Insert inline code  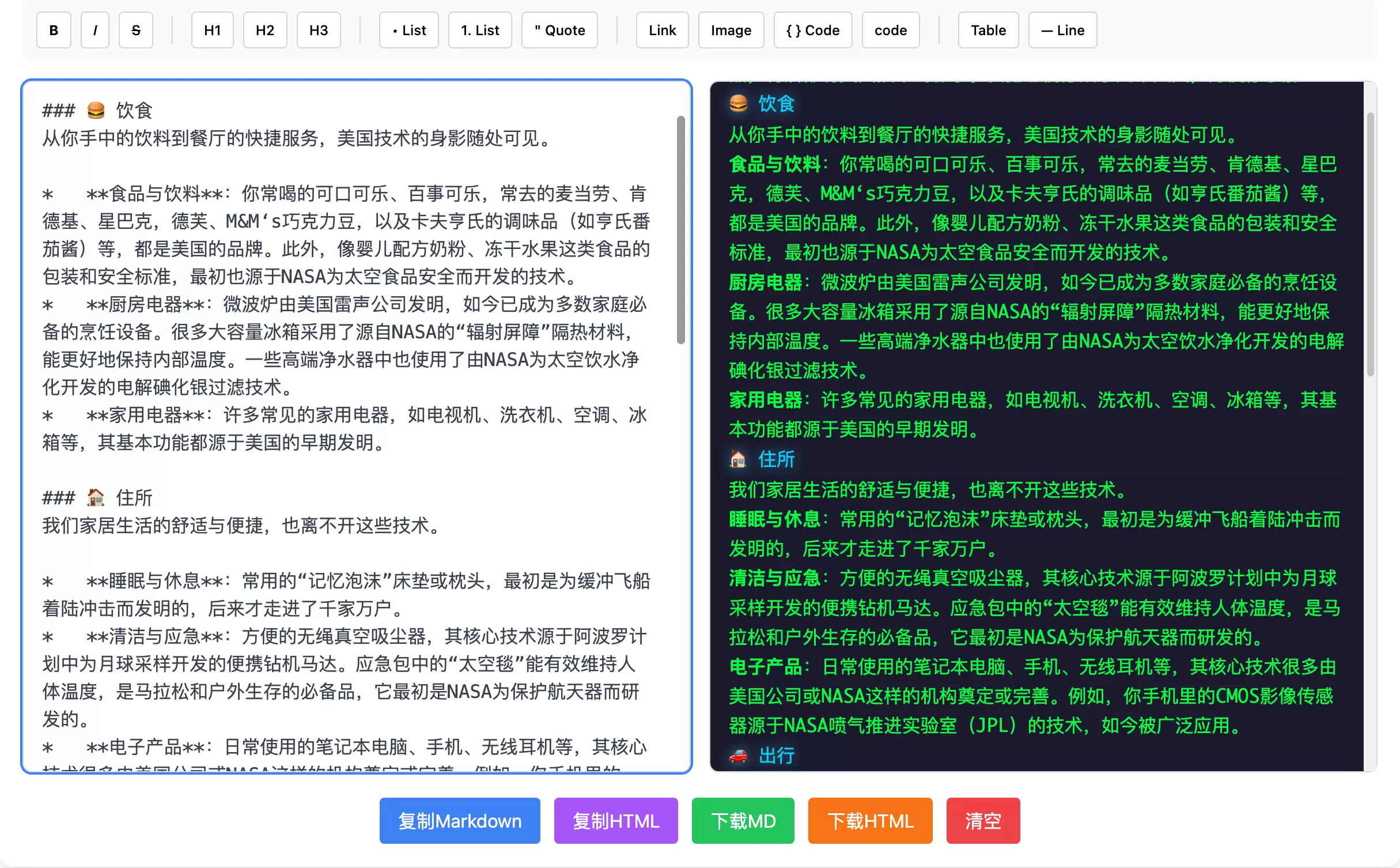coord(891,30)
